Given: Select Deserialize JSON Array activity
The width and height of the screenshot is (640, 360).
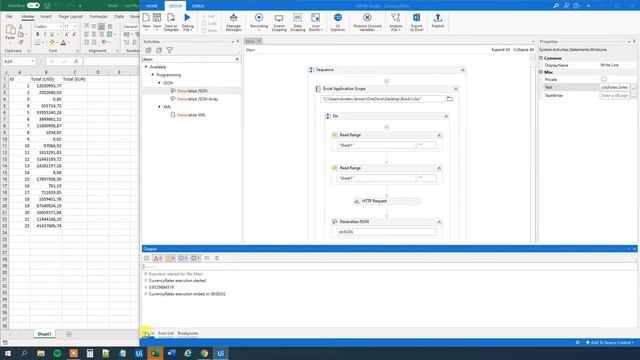Looking at the screenshot, I should [198, 99].
